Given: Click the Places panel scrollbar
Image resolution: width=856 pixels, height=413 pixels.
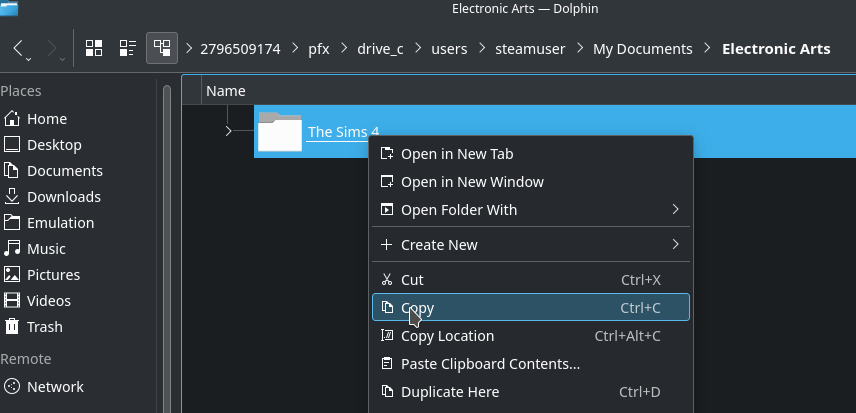Looking at the screenshot, I should [x=166, y=240].
